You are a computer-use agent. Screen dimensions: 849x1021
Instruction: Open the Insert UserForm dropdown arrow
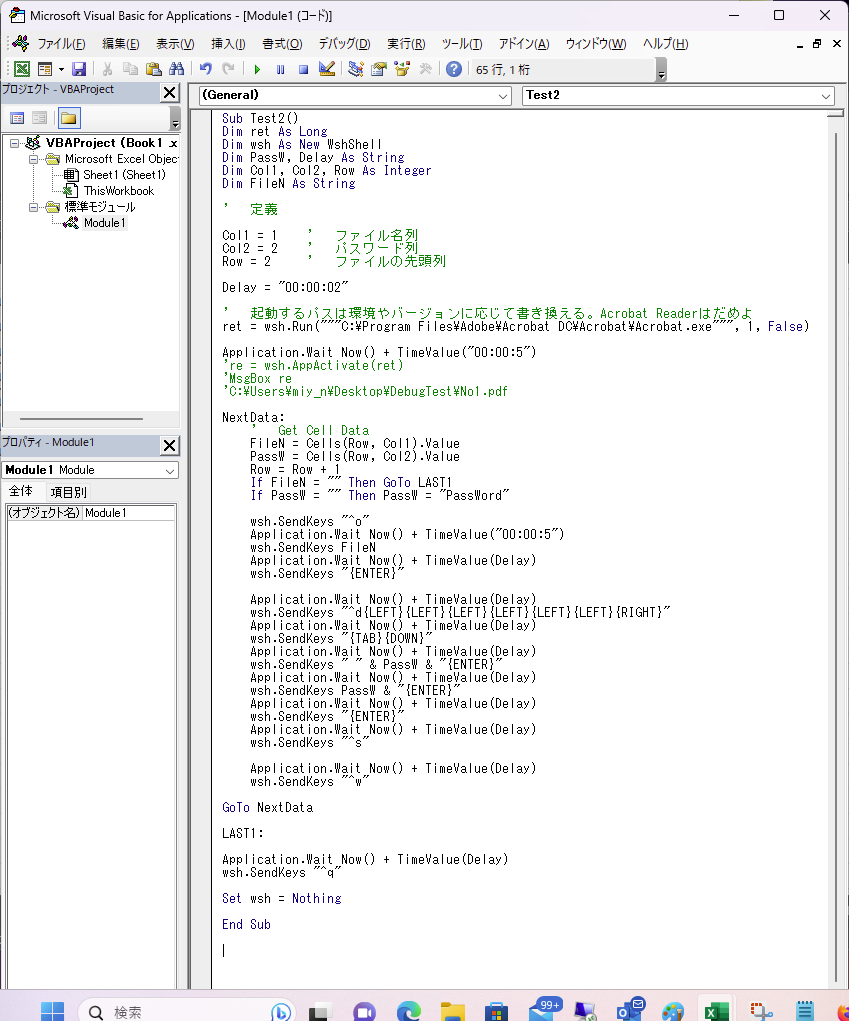click(x=61, y=68)
